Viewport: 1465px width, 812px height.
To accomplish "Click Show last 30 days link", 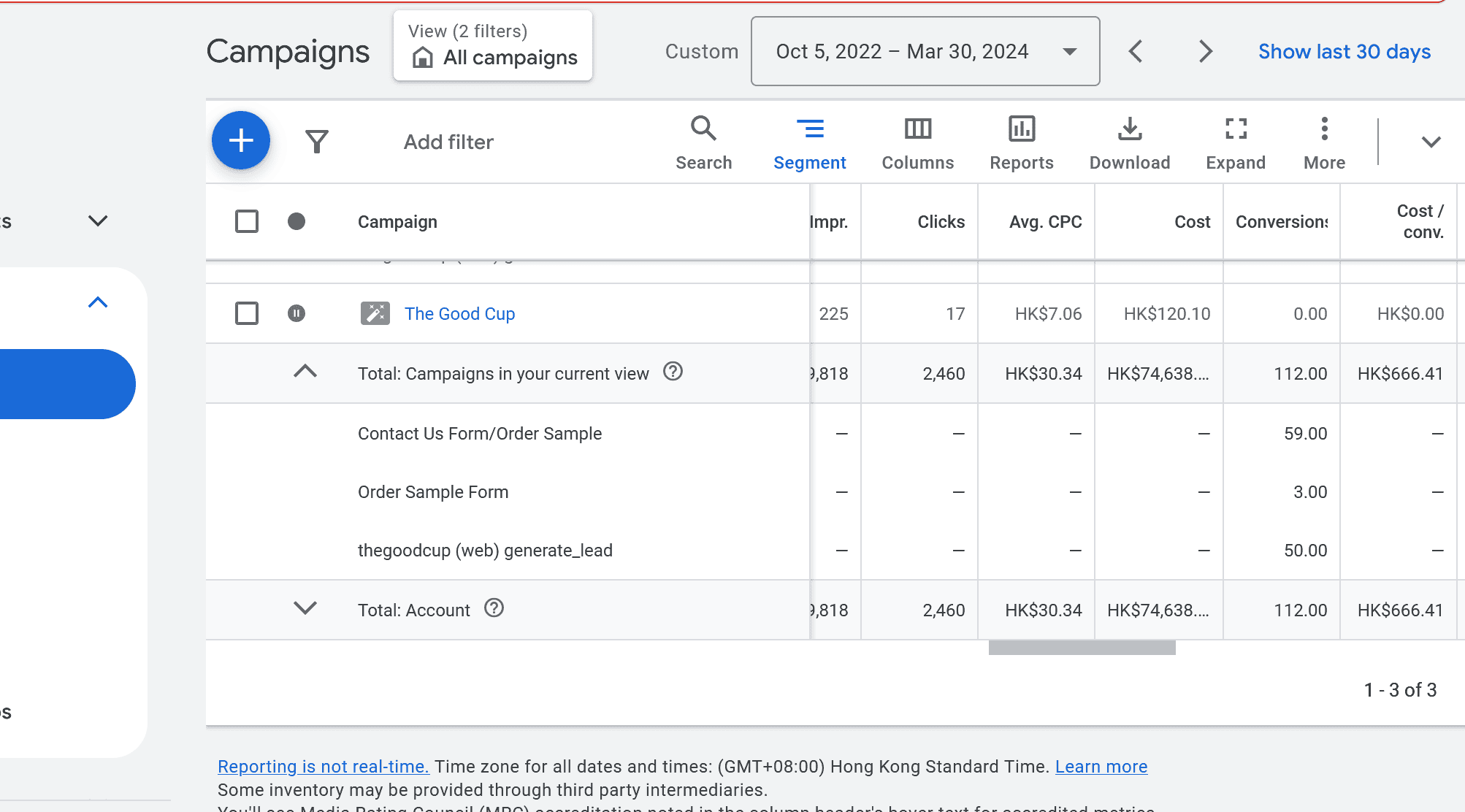I will coord(1344,51).
